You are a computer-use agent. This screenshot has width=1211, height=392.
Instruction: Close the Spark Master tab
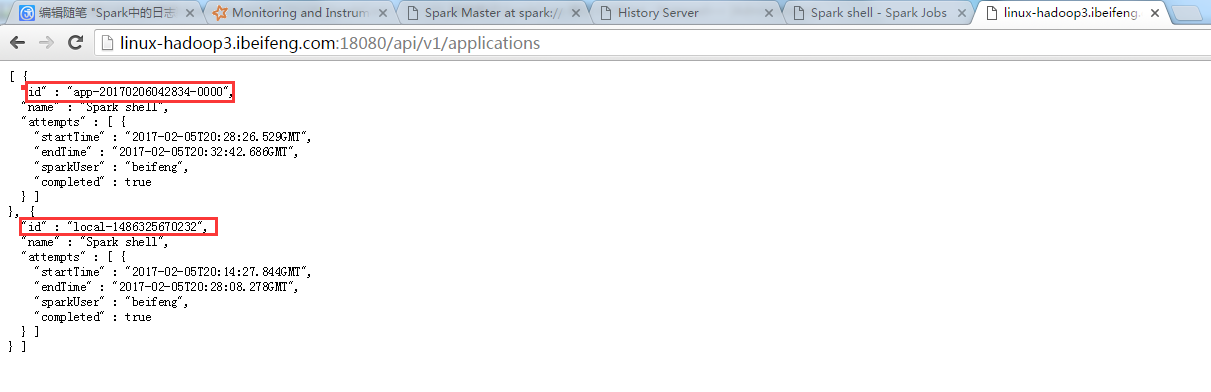[575, 14]
